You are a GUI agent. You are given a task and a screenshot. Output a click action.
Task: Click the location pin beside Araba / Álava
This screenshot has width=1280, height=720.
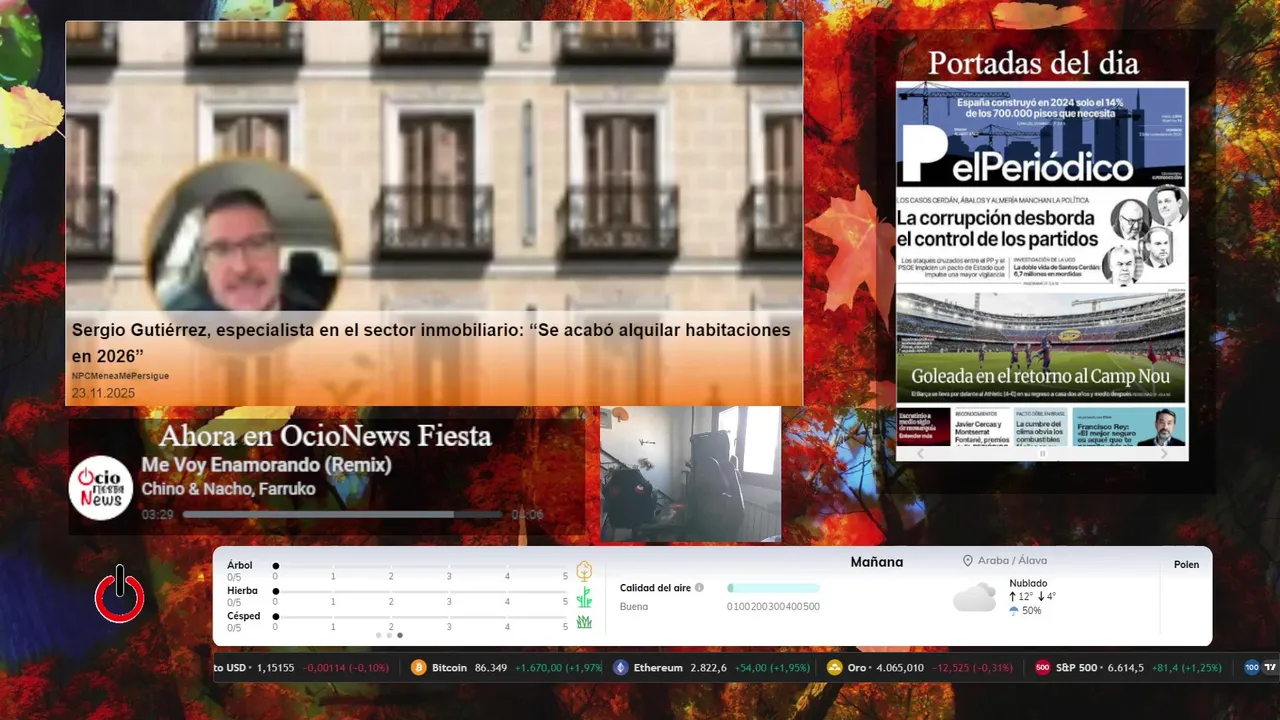[968, 561]
